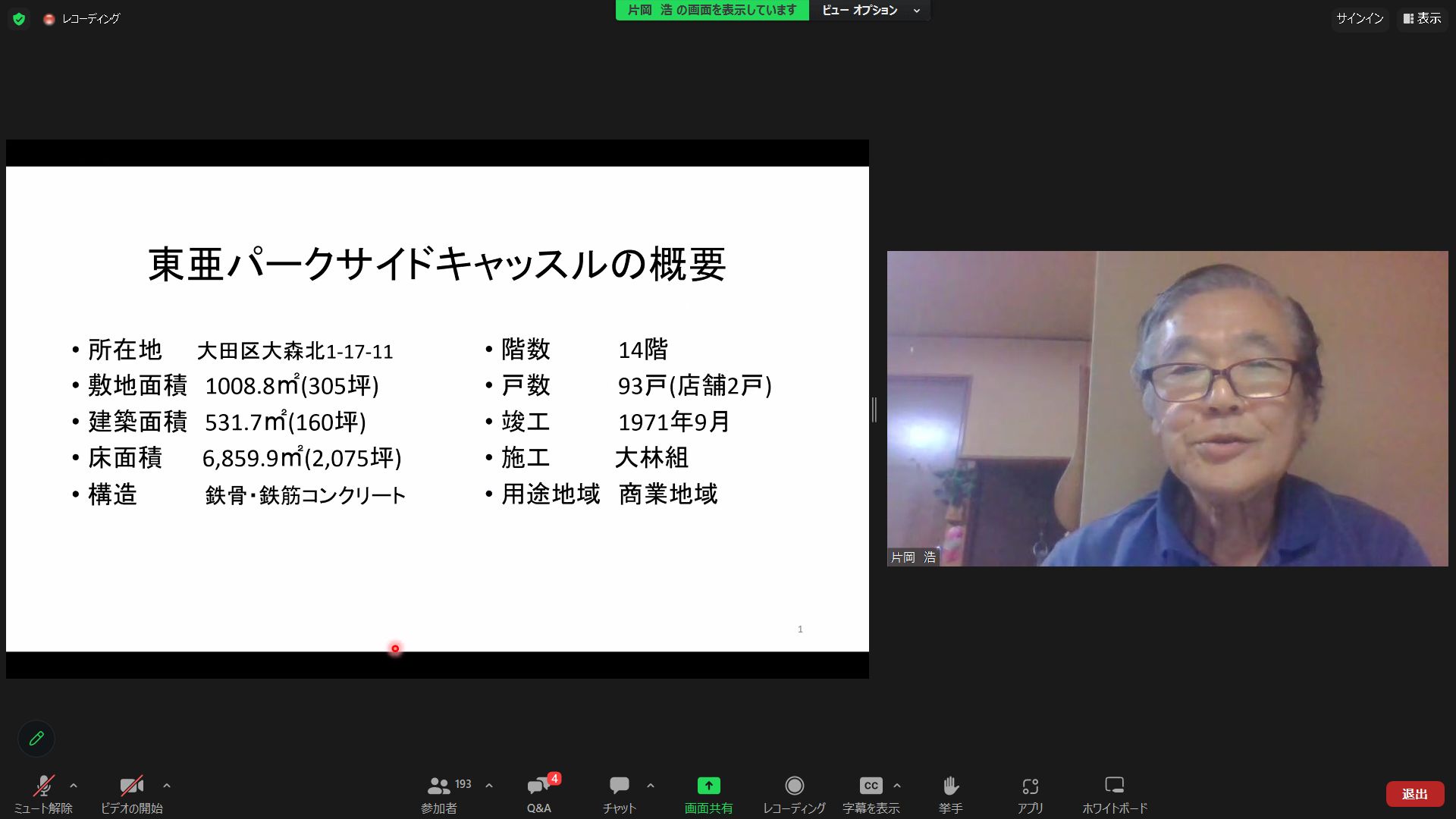Click the text 1008.8㎡(305坪)
The height and width of the screenshot is (819, 1456).
pos(292,386)
